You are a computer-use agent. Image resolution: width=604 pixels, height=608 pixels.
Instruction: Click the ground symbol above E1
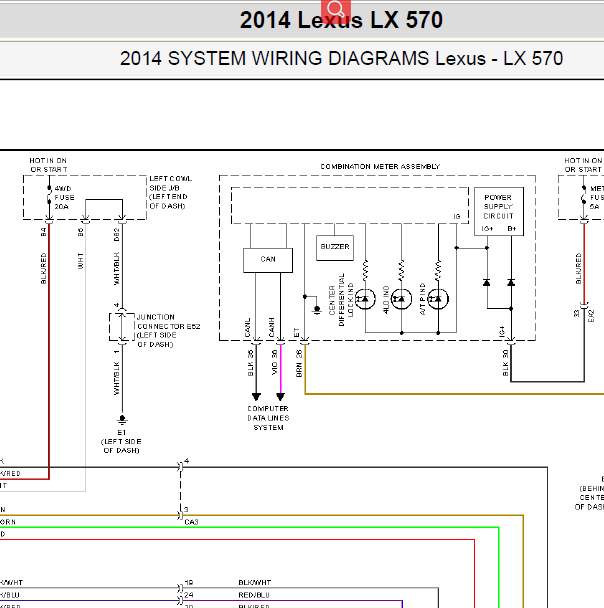(x=122, y=420)
